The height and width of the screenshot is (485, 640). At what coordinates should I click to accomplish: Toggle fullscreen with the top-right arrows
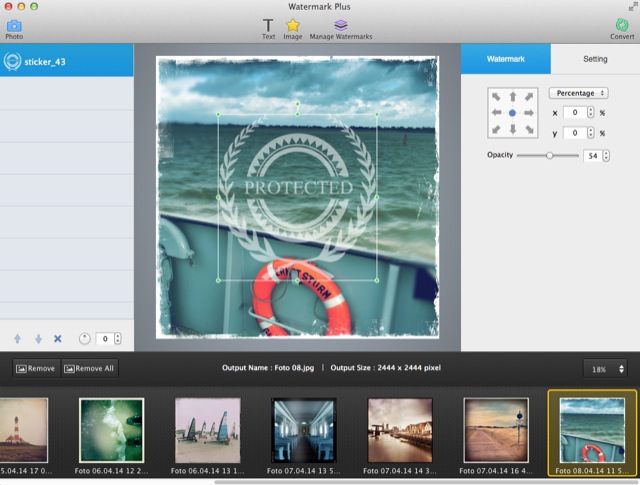(x=632, y=7)
